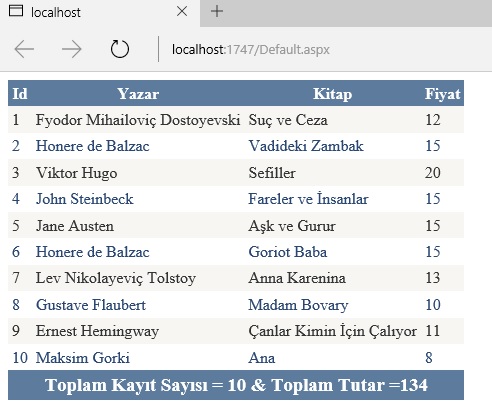This screenshot has height=417, width=492.
Task: Click the Id column header
Action: (20, 94)
